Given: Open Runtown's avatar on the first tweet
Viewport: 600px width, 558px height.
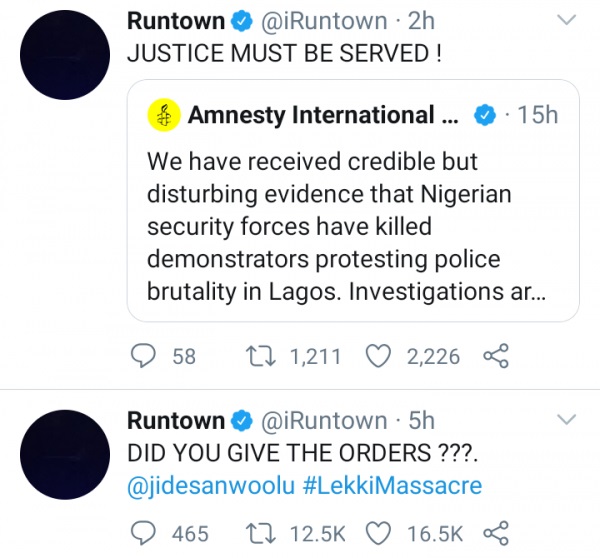Looking at the screenshot, I should 63,50.
